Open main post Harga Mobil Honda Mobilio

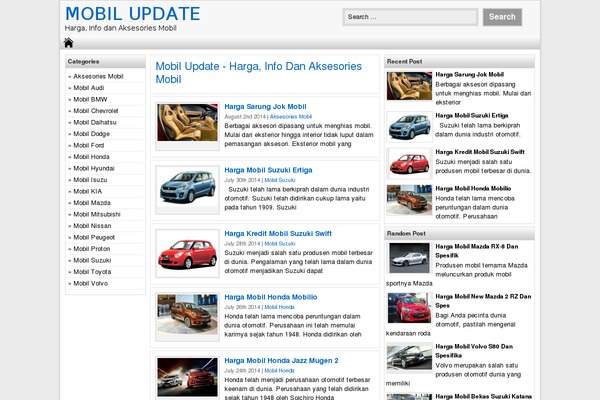click(x=271, y=297)
